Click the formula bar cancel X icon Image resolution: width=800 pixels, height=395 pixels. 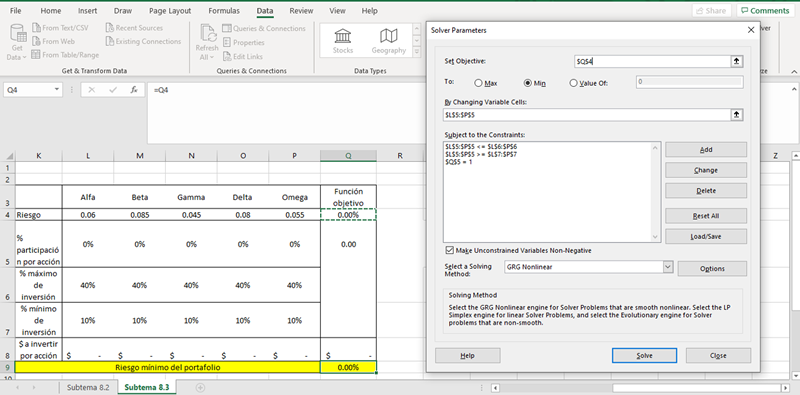[x=92, y=90]
